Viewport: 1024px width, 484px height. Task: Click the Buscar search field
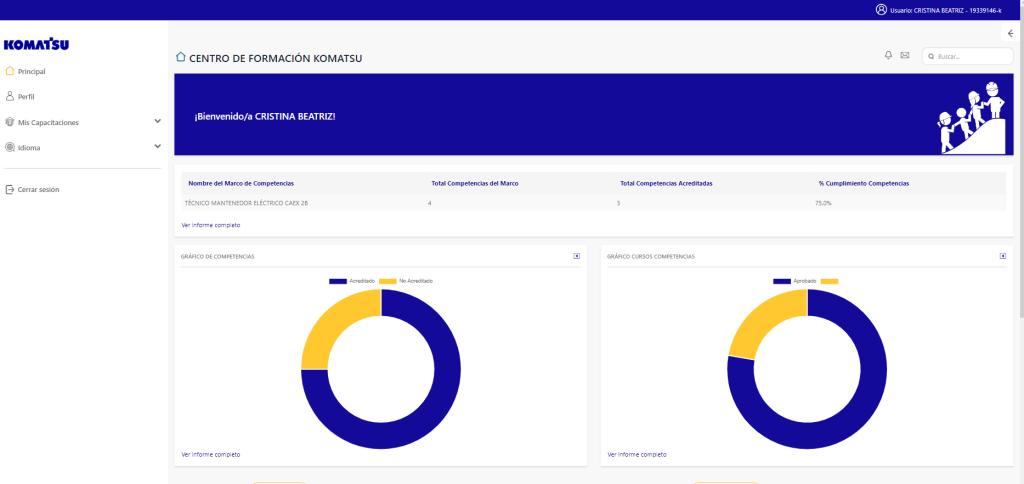click(x=968, y=57)
